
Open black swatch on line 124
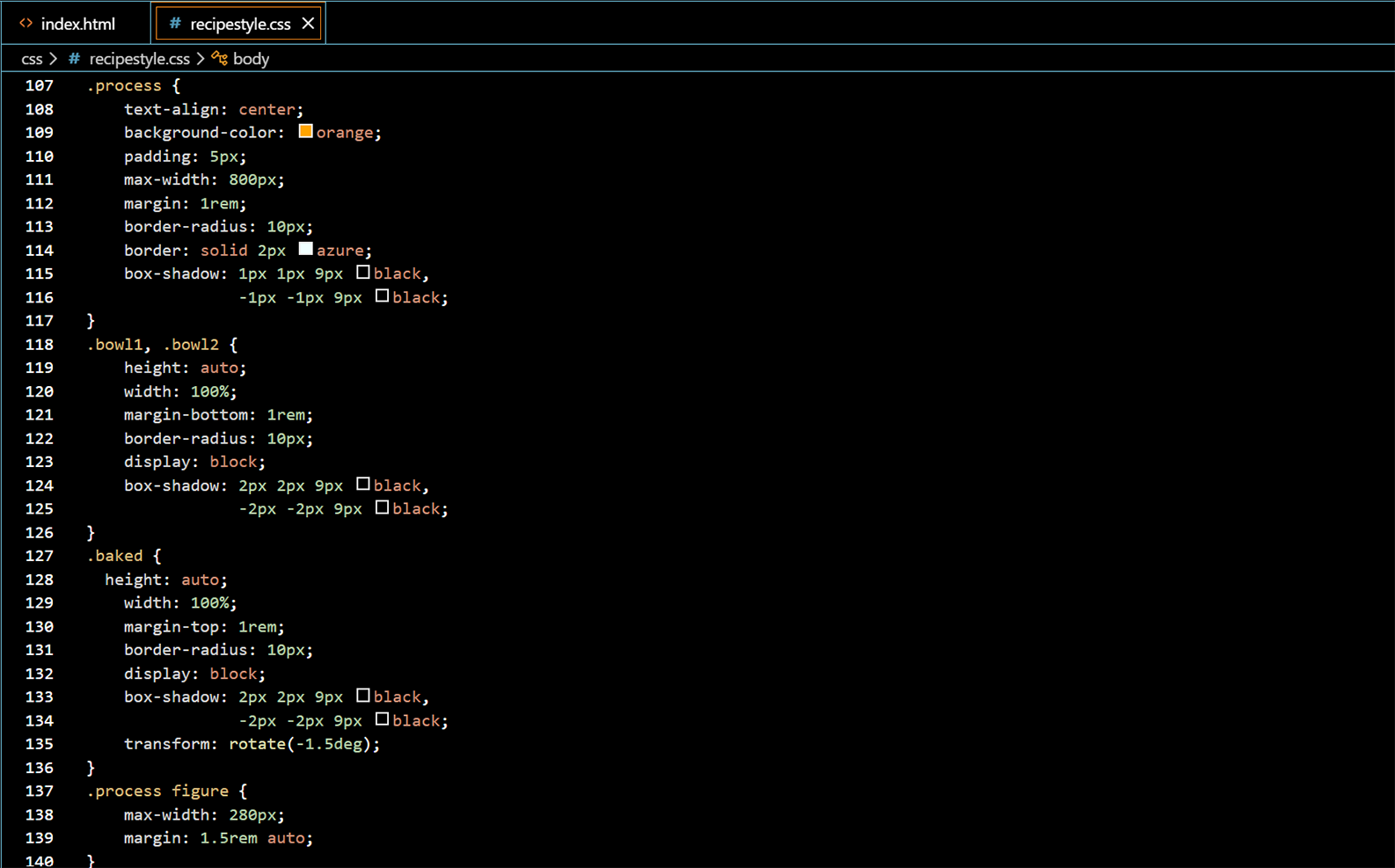pyautogui.click(x=362, y=485)
